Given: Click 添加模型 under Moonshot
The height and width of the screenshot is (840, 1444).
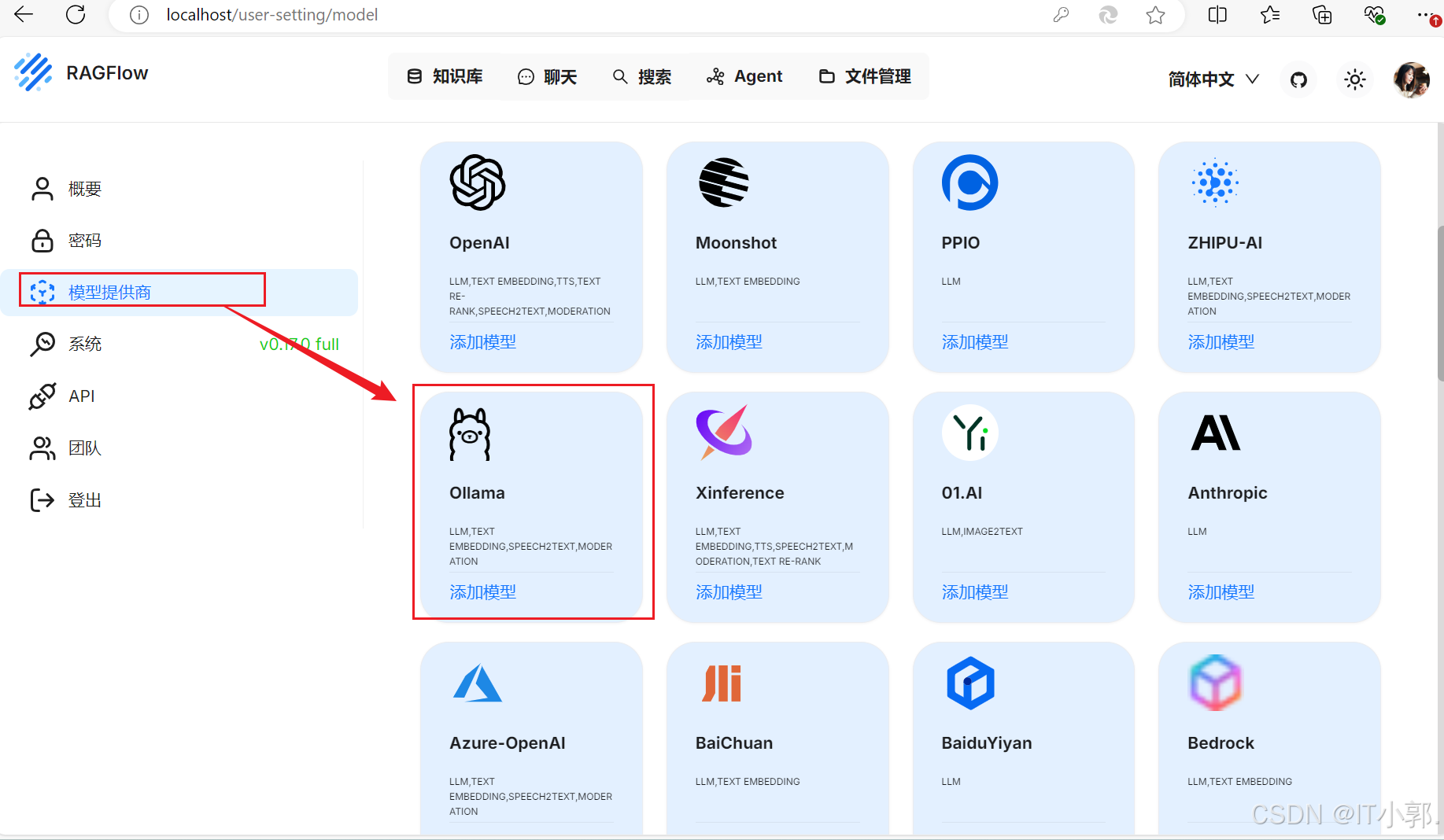Looking at the screenshot, I should click(729, 342).
